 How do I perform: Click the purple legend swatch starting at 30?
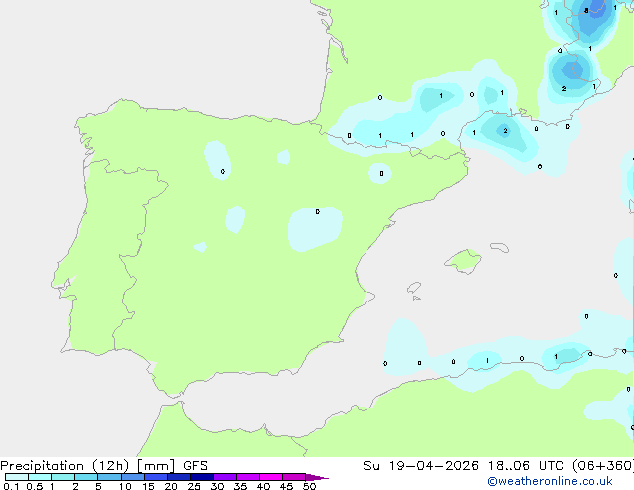coord(225,477)
